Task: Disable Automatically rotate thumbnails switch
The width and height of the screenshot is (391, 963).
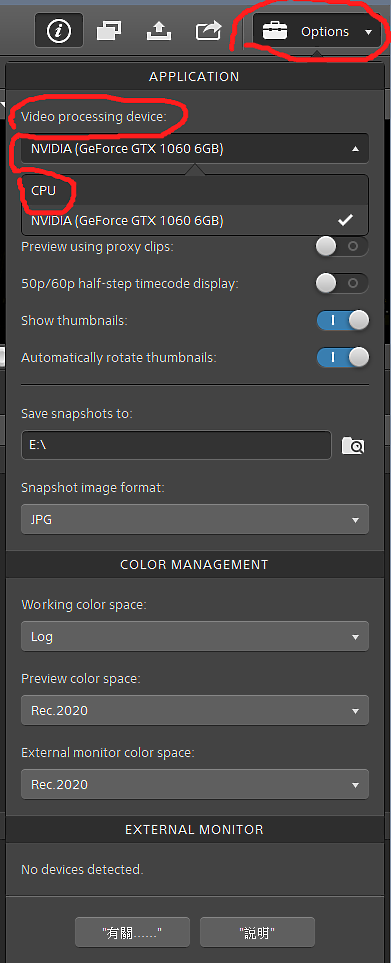Action: coord(343,357)
